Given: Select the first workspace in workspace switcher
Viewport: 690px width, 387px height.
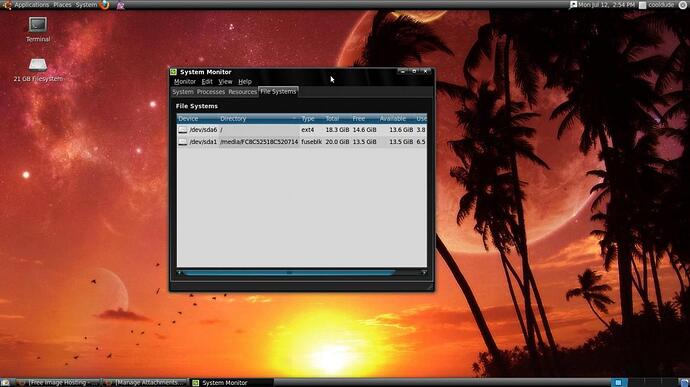Looking at the screenshot, I should 618,383.
